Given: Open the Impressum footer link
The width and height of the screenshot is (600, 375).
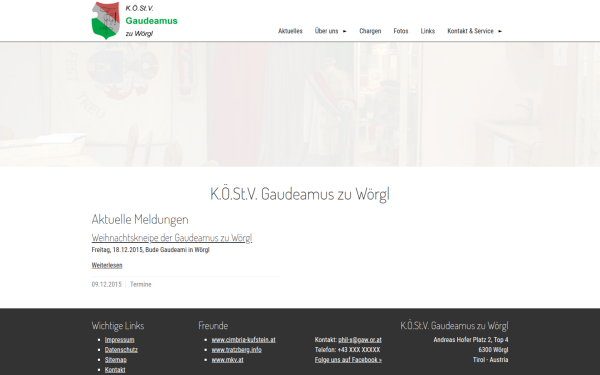Looking at the screenshot, I should pyautogui.click(x=119, y=340).
